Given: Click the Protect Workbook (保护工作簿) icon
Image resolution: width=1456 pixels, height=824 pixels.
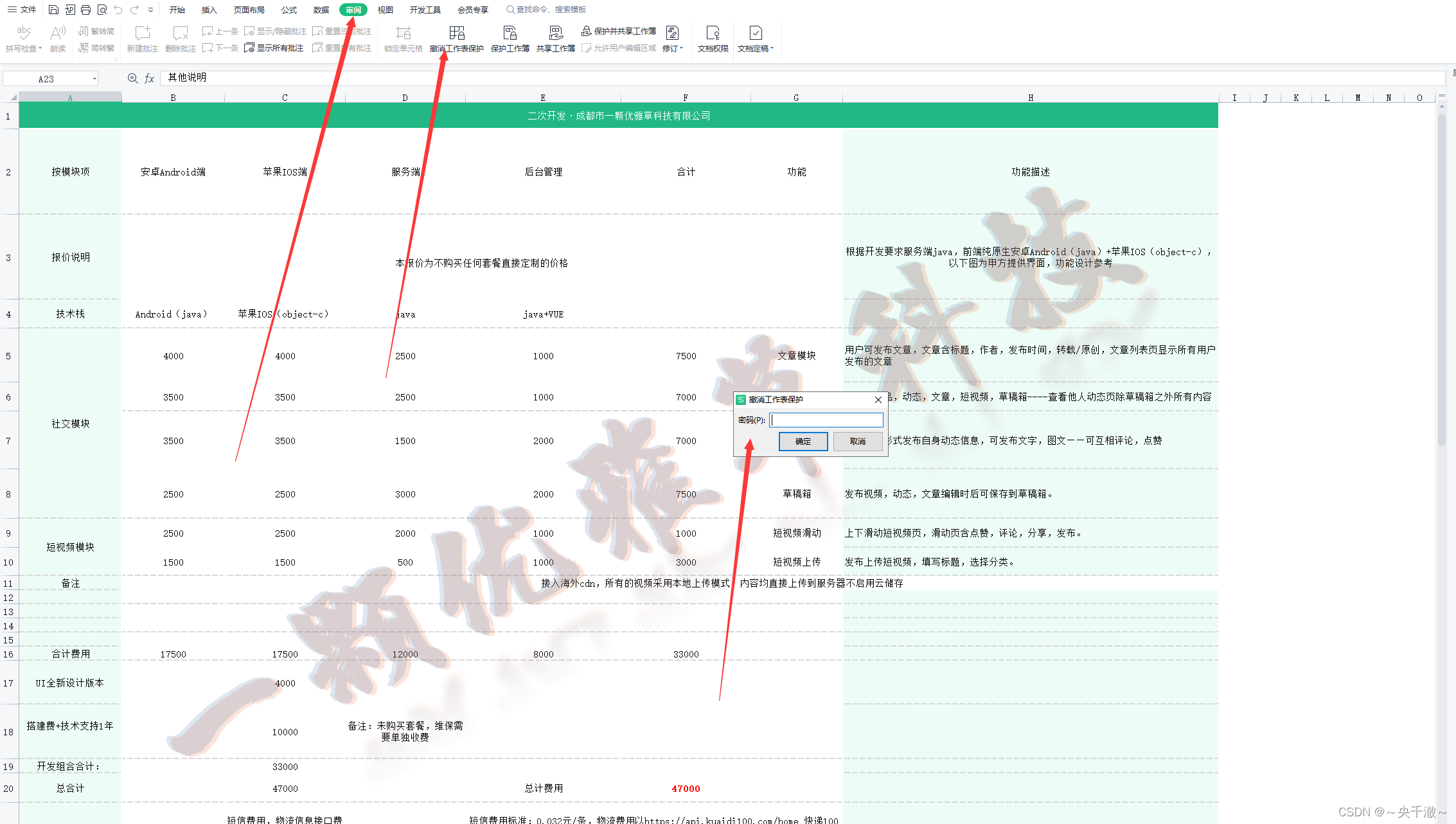Looking at the screenshot, I should pos(510,33).
